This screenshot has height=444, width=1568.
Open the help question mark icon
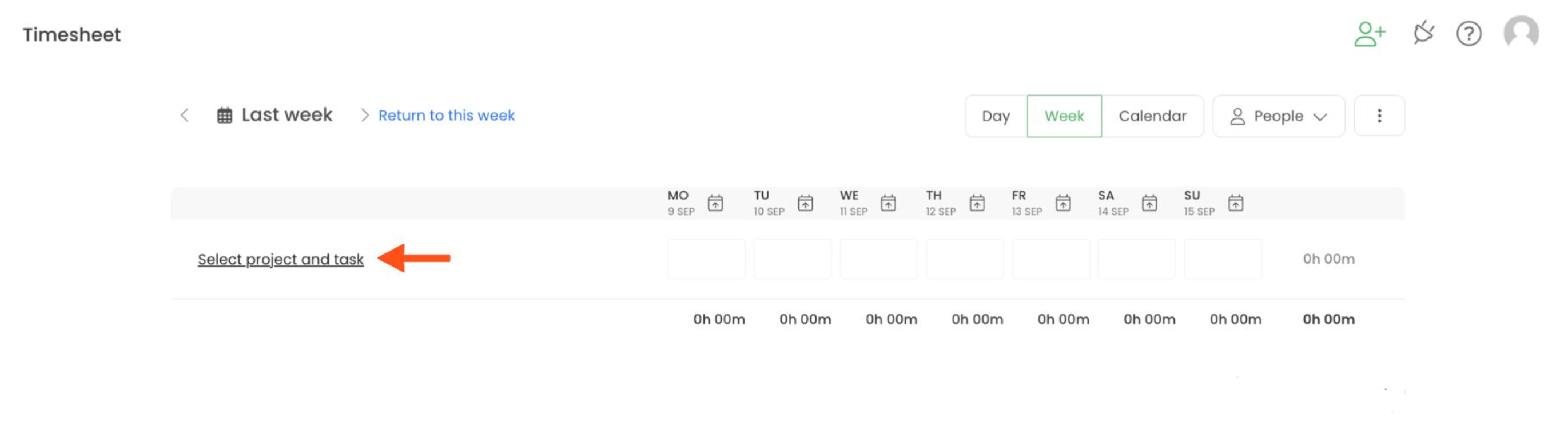(1468, 34)
